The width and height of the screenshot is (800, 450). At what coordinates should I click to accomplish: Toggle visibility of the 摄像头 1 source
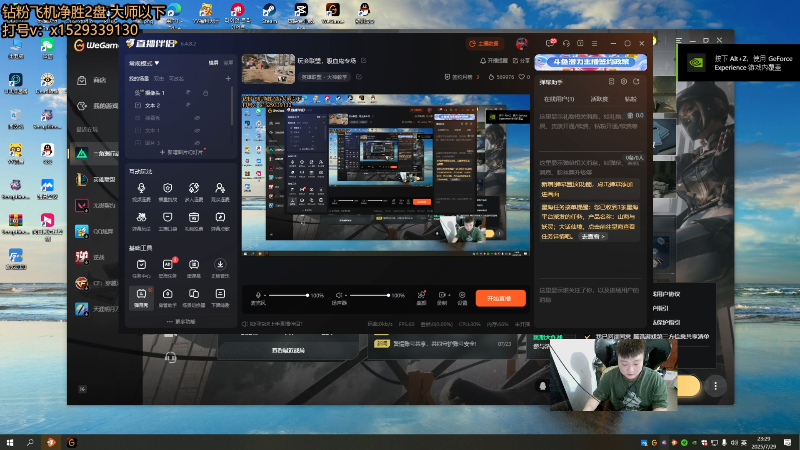(x=188, y=93)
